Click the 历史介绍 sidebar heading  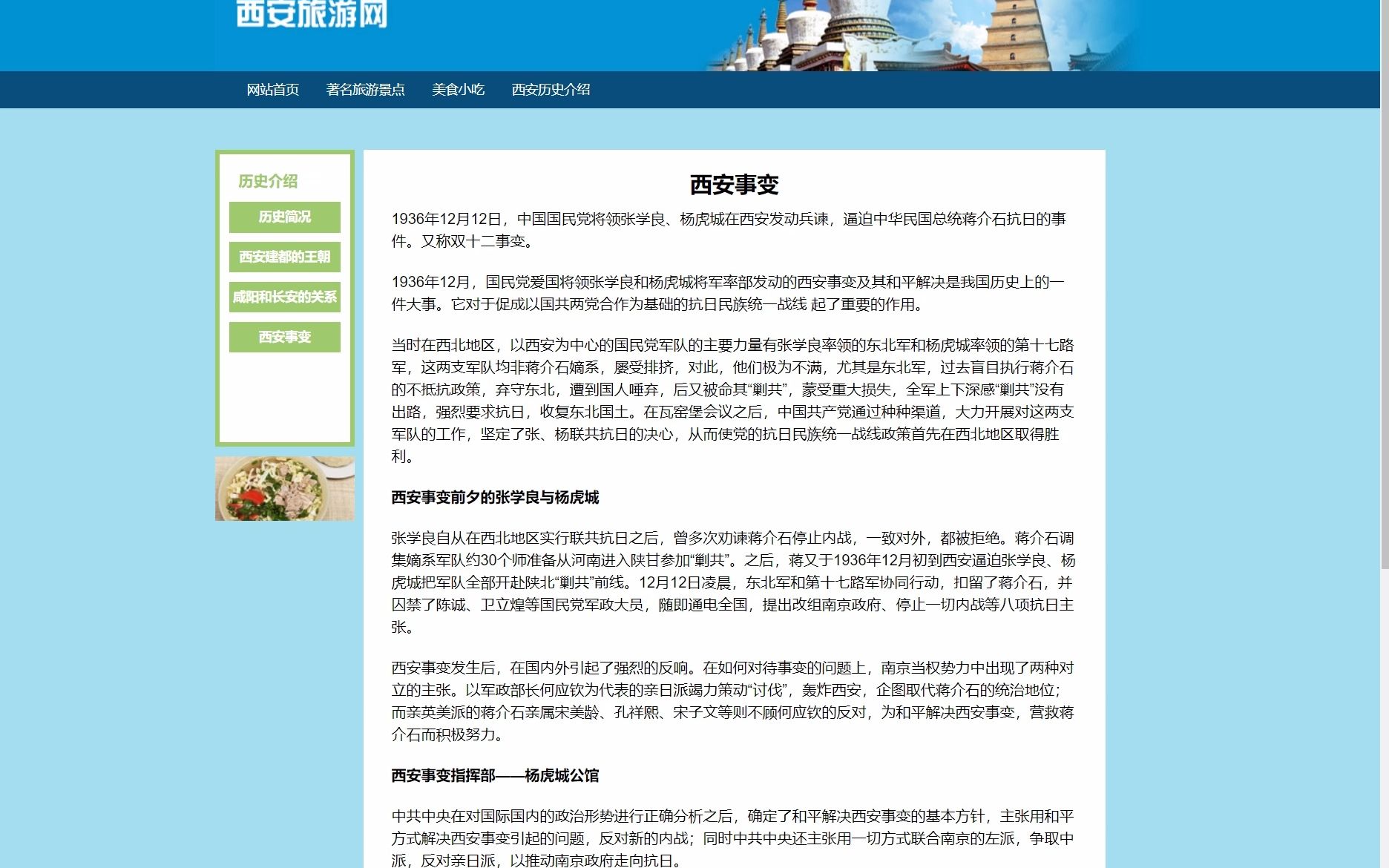click(x=267, y=179)
